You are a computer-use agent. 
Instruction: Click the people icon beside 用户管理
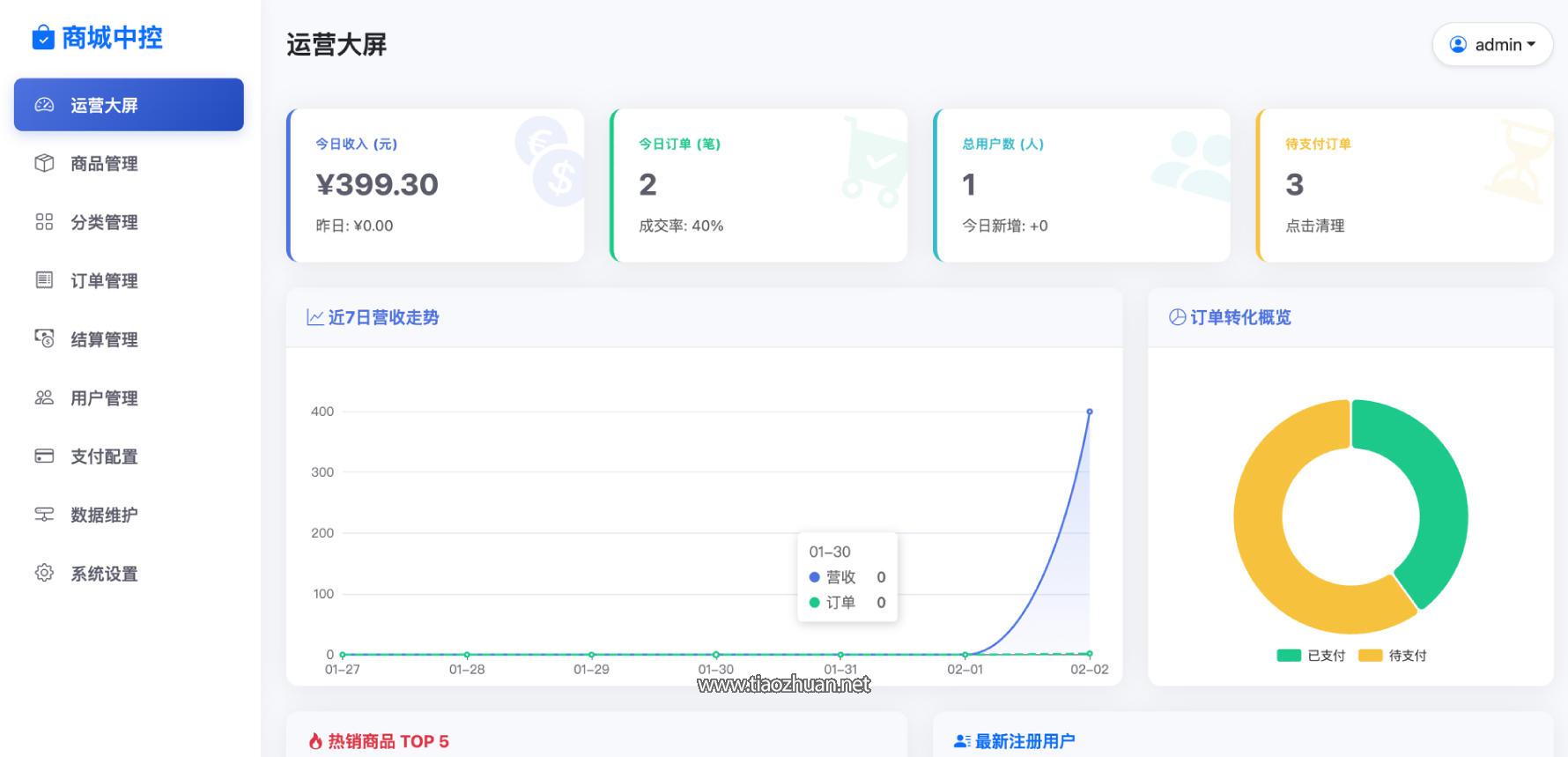[x=44, y=397]
